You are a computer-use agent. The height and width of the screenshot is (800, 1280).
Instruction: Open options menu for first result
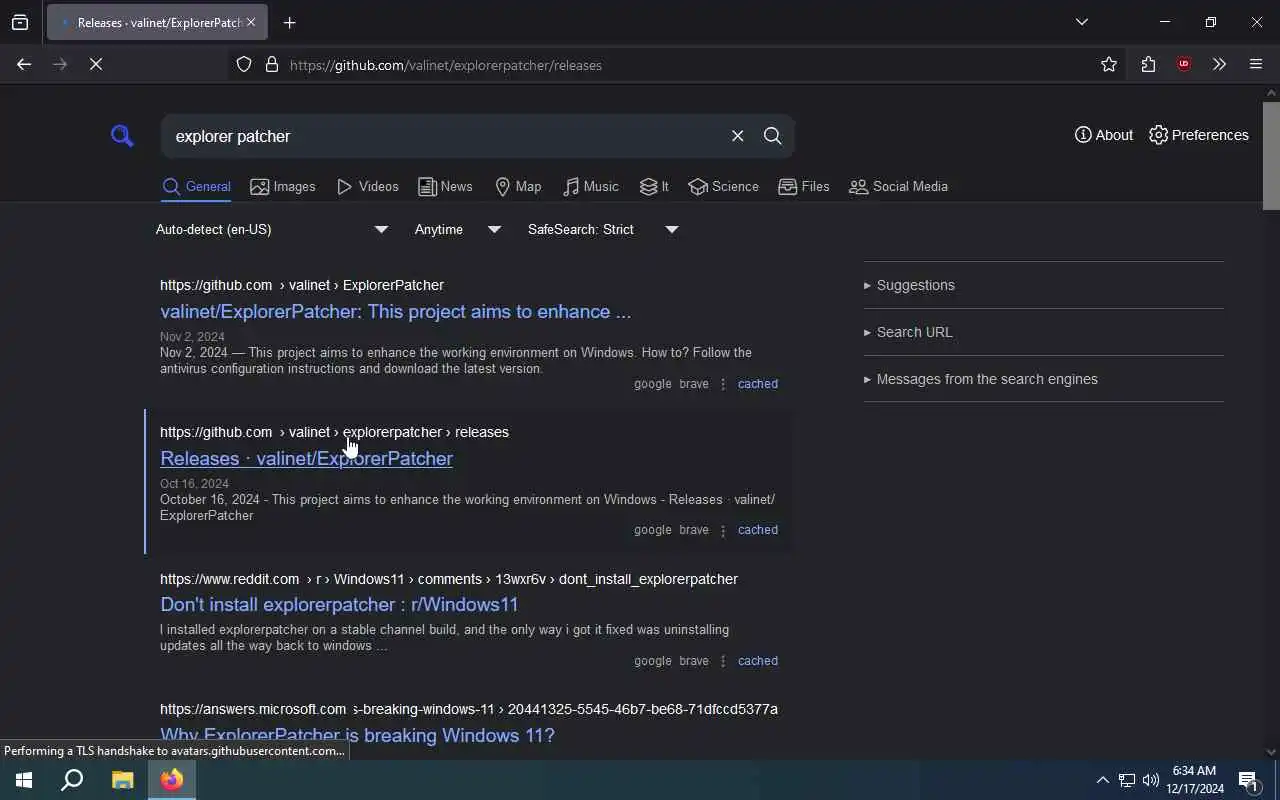pyautogui.click(x=723, y=384)
